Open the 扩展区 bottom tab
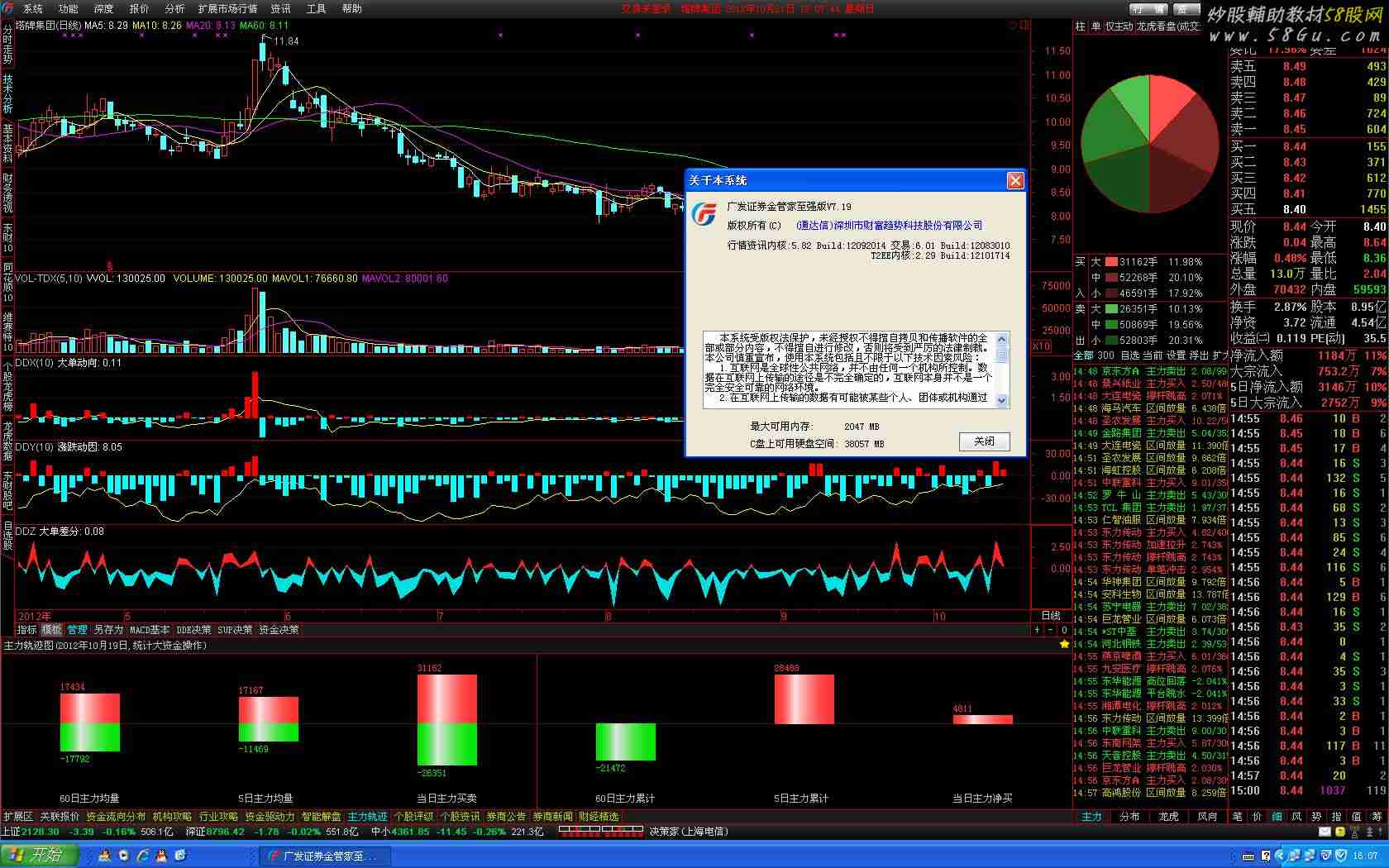 (18, 817)
